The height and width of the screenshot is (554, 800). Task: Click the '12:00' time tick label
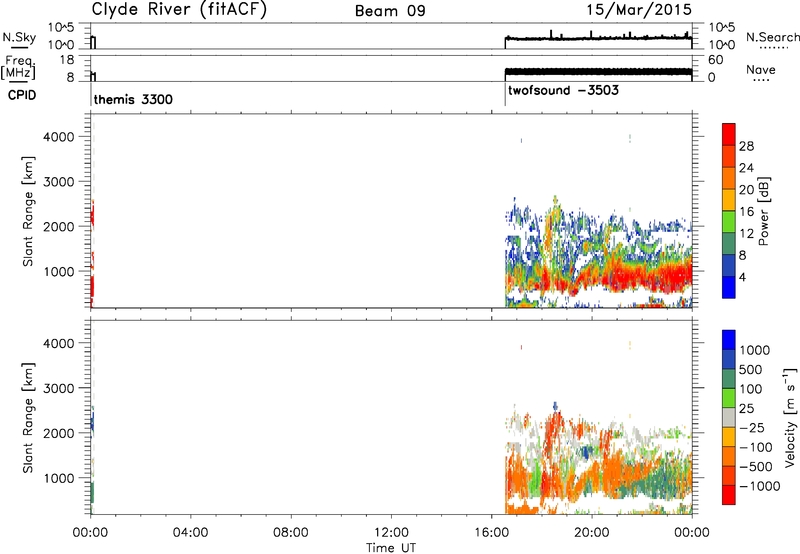click(391, 533)
